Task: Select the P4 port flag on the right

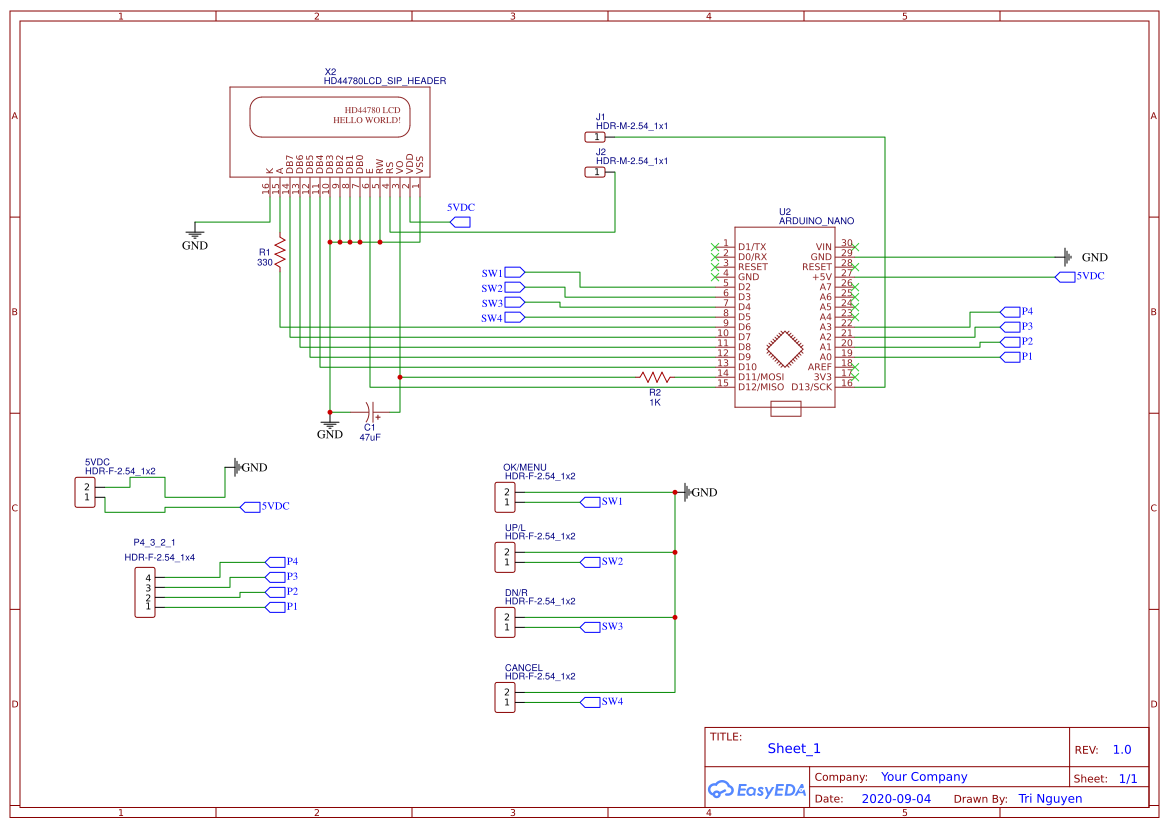Action: [1010, 311]
